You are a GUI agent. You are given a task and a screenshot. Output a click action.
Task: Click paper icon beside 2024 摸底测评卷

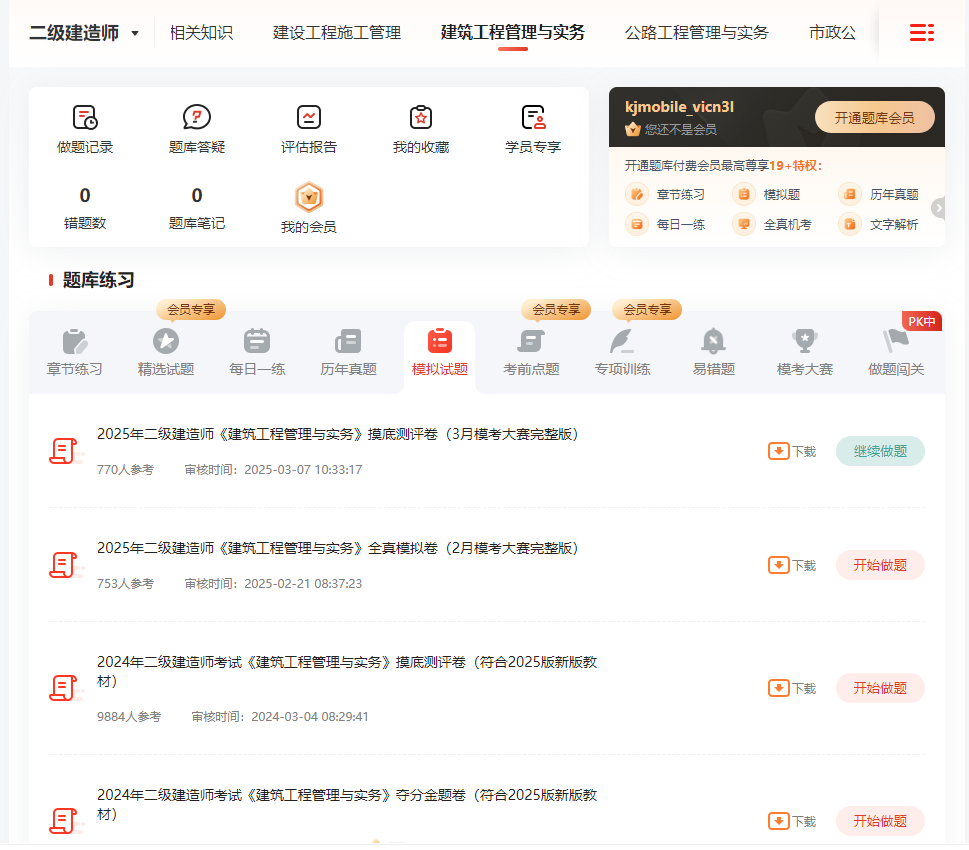click(x=65, y=688)
